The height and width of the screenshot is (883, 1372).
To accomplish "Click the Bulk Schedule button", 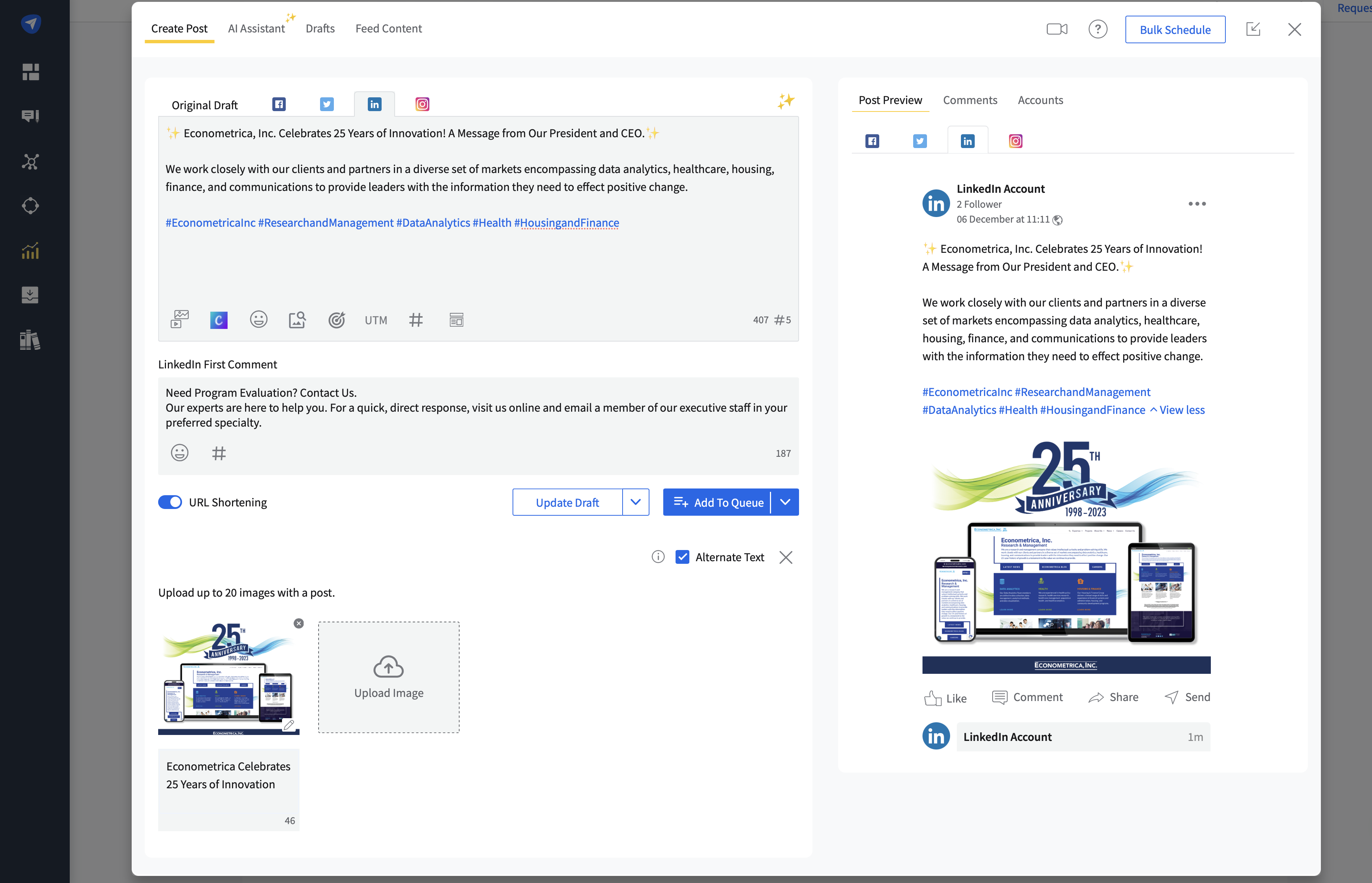I will pyautogui.click(x=1175, y=29).
